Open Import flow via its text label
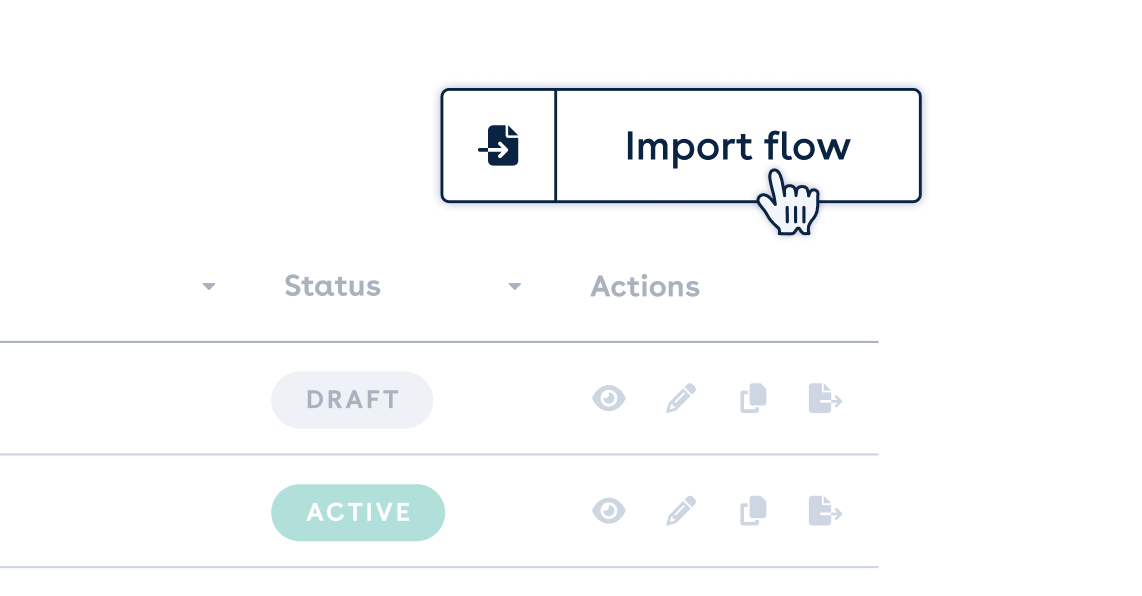Image resolution: width=1142 pixels, height=596 pixels. [x=740, y=145]
